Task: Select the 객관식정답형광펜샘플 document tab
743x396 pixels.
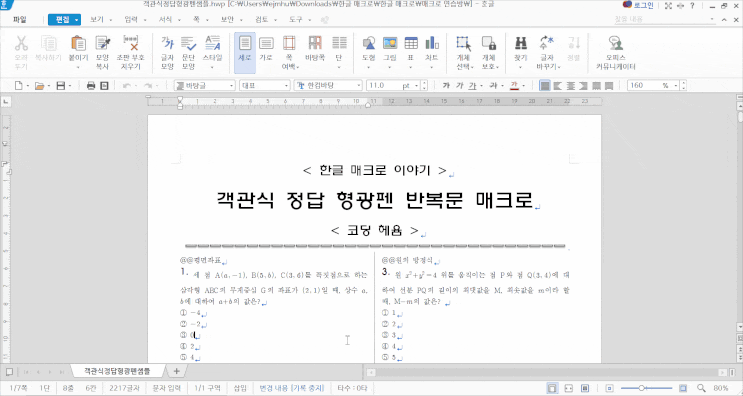Action: click(117, 371)
